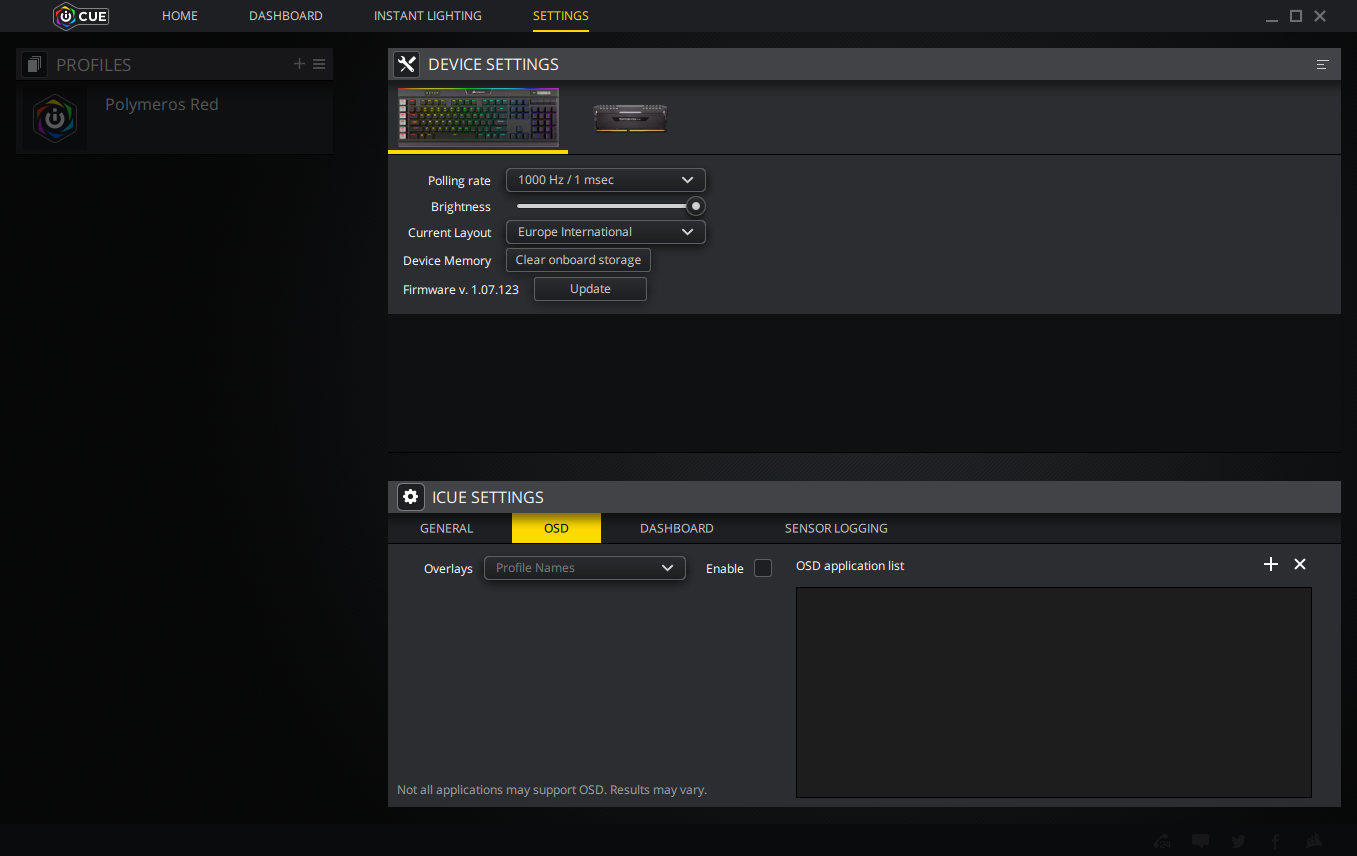Open the Profiles options menu icon

[319, 64]
